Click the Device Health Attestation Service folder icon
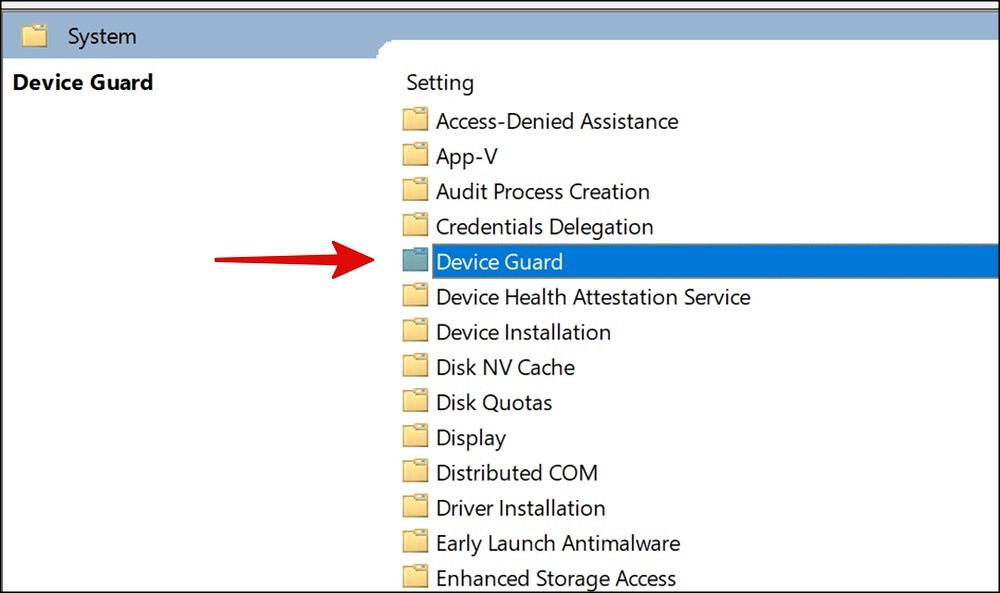This screenshot has width=1000, height=593. [415, 295]
